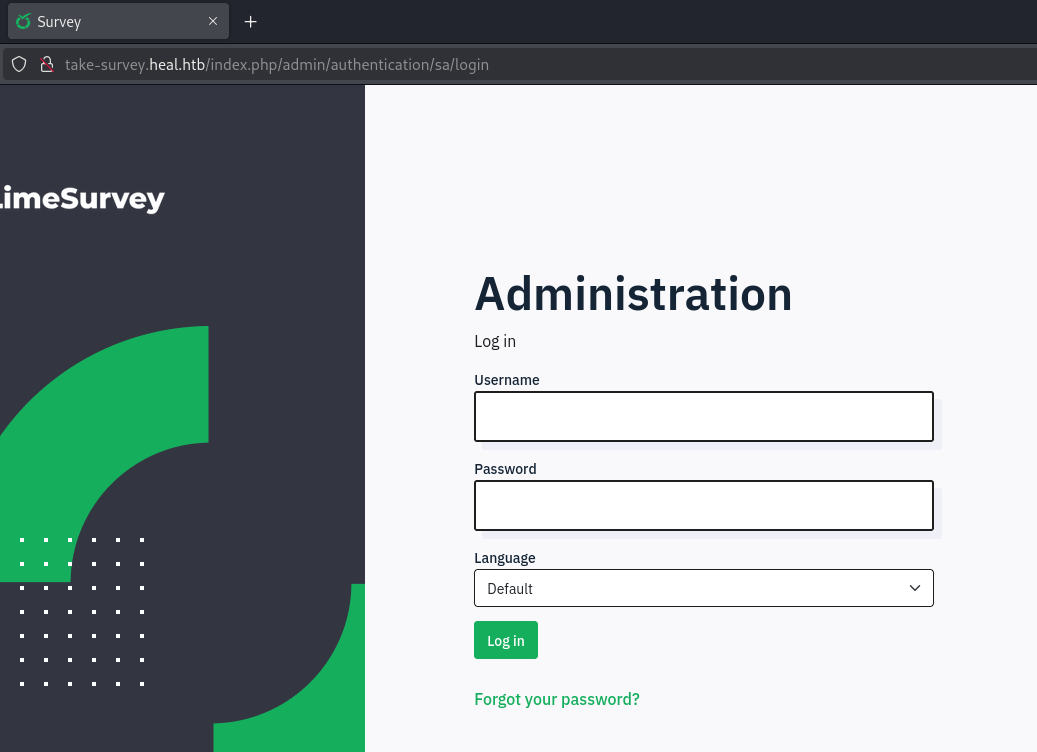Click the Password label
The height and width of the screenshot is (752, 1037).
505,469
